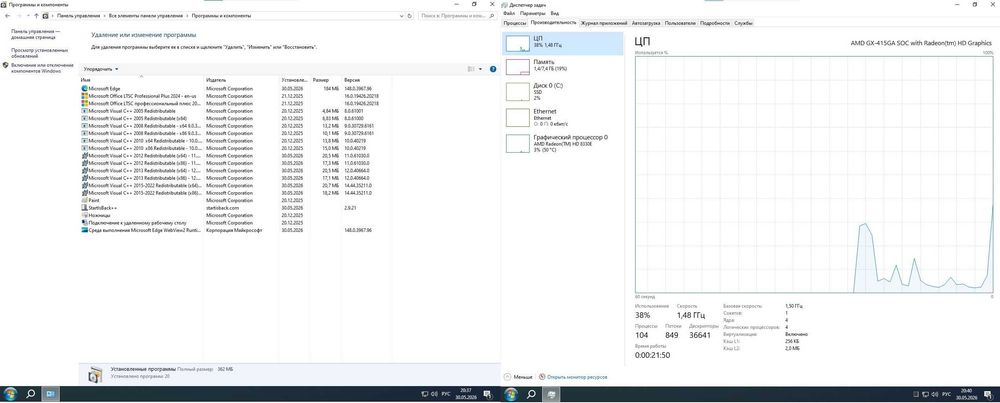Open recent locations dropdown beside forward arrow

point(28,15)
